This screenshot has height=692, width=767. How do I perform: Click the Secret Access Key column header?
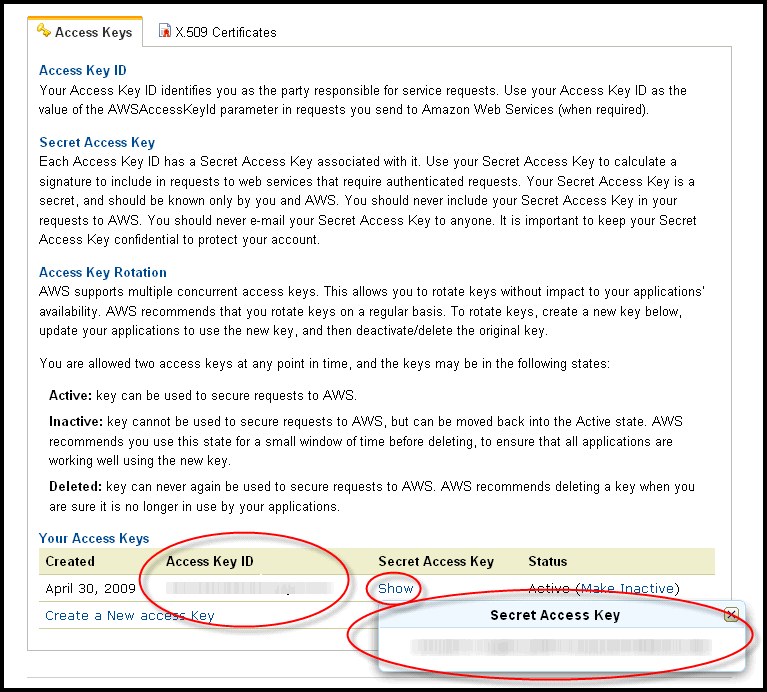[x=436, y=561]
